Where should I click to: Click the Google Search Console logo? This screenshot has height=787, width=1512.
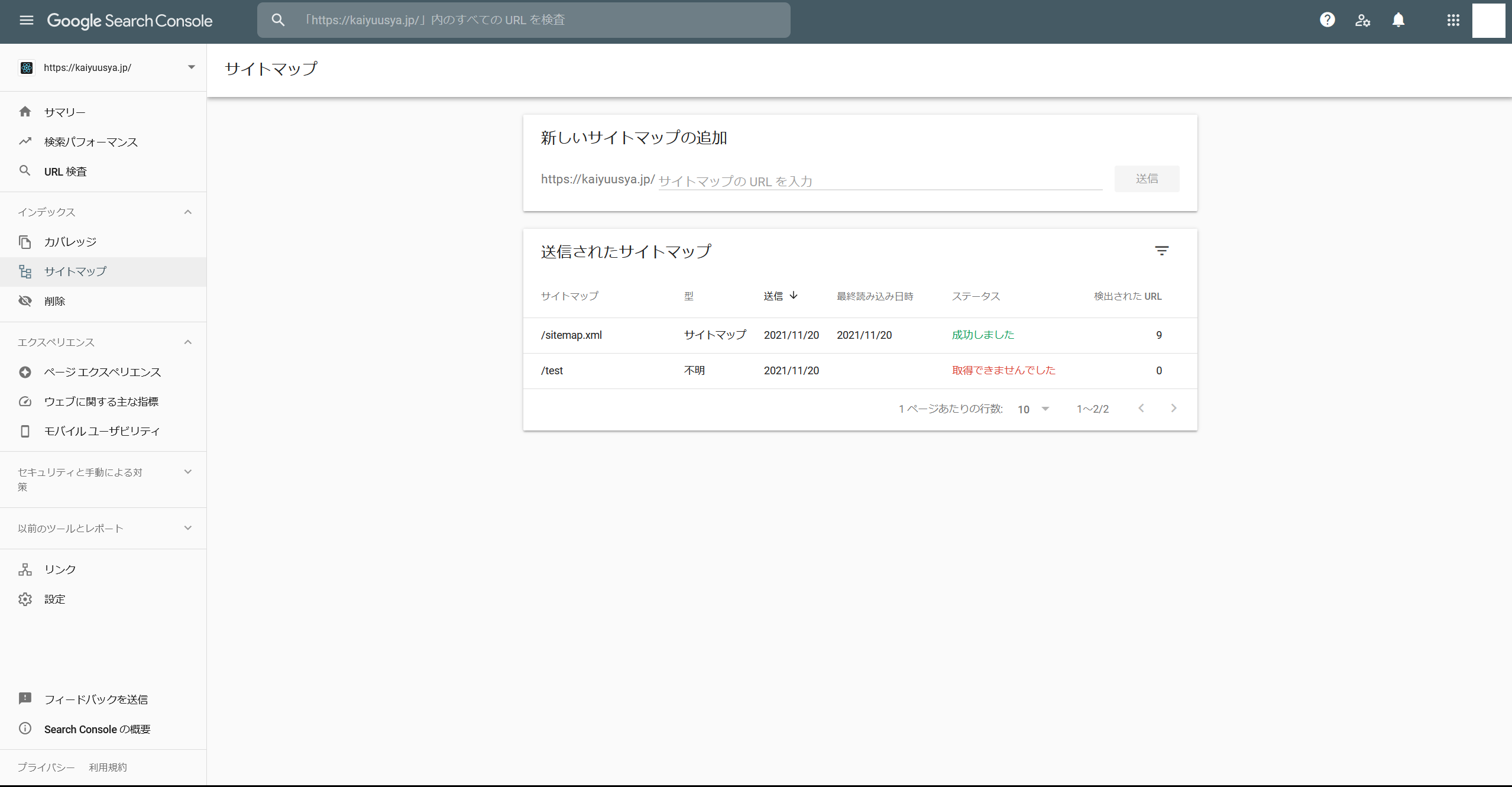tap(129, 21)
